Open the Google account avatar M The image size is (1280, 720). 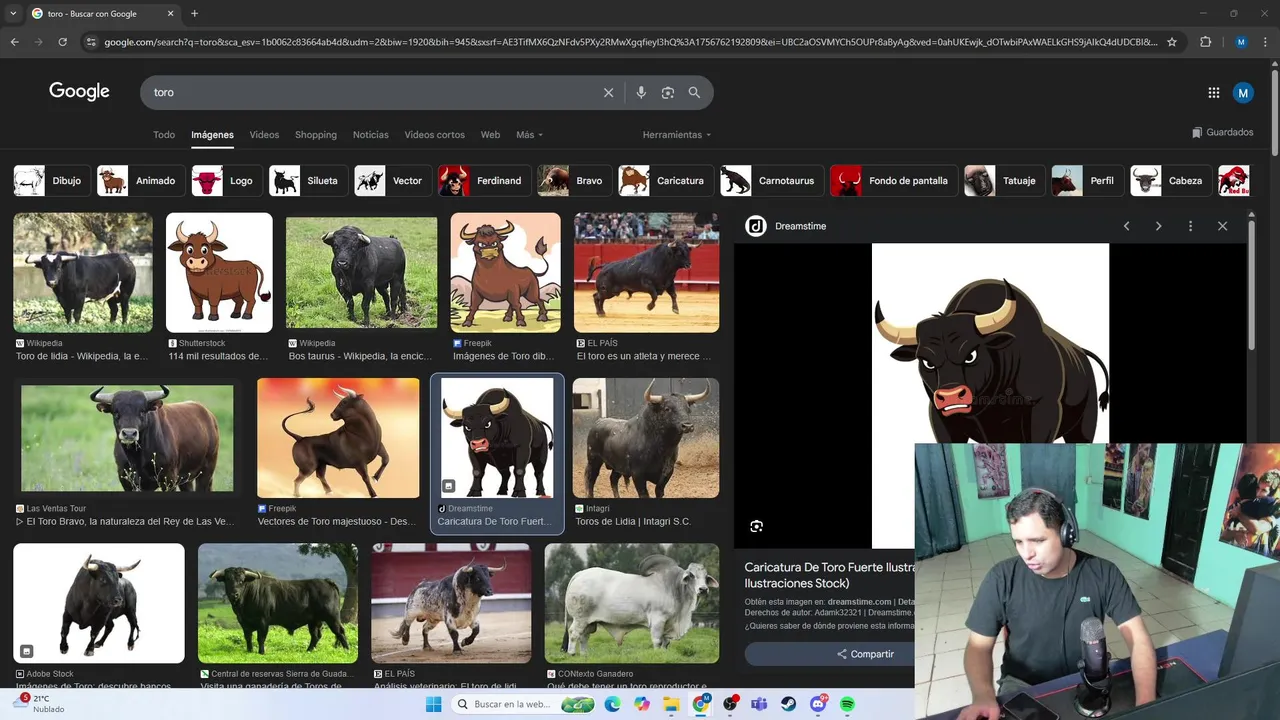point(1243,92)
